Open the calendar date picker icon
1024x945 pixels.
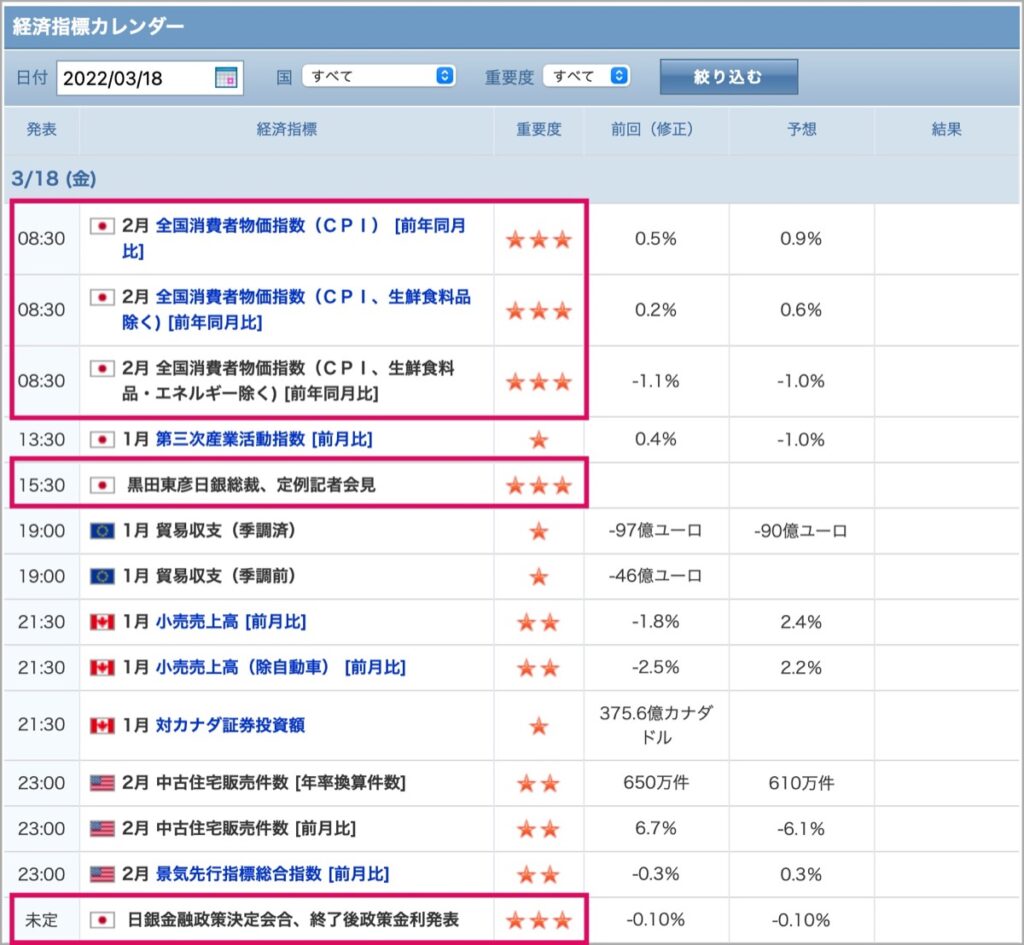[226, 78]
